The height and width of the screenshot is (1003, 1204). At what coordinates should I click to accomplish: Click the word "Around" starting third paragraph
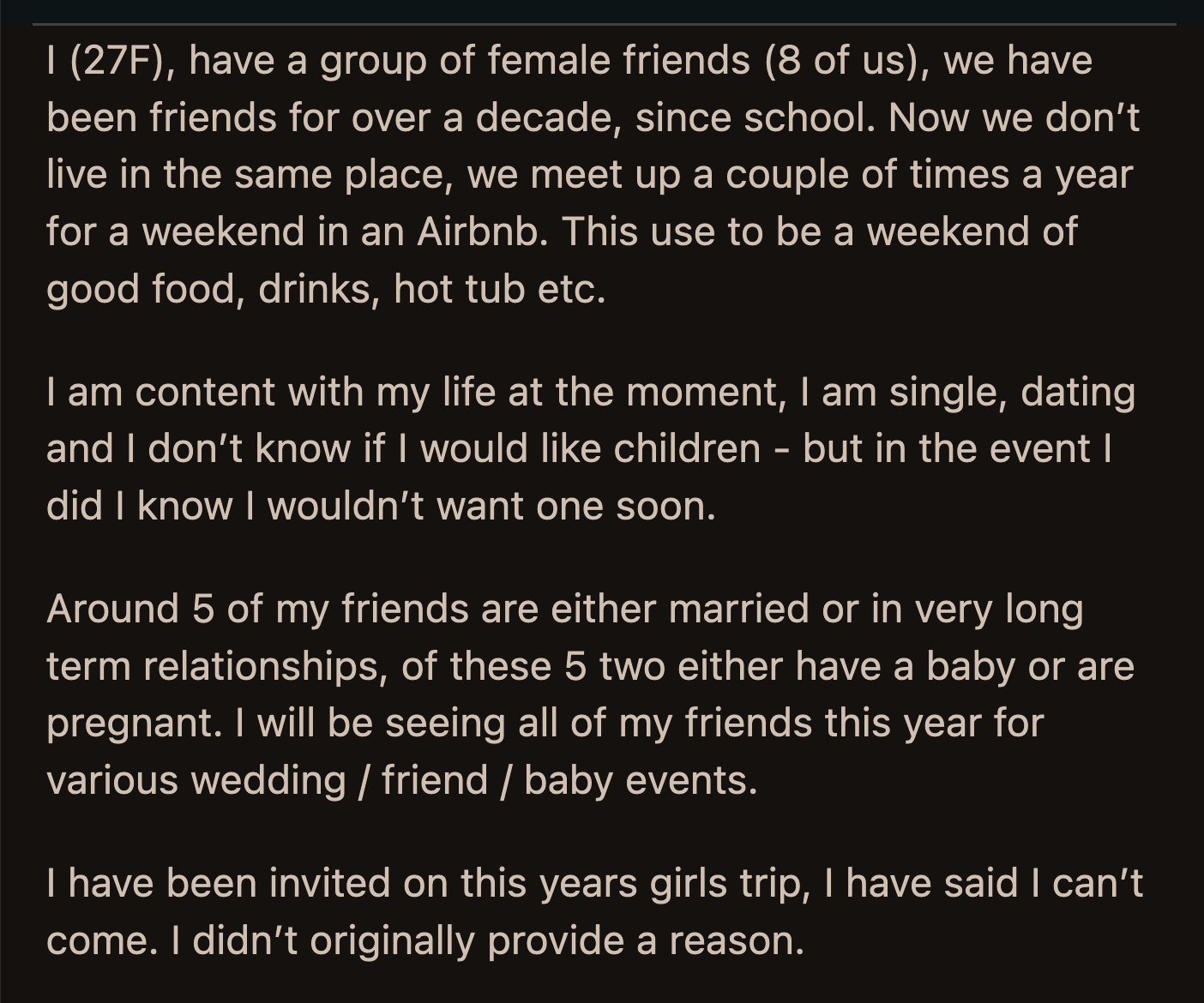click(x=112, y=609)
